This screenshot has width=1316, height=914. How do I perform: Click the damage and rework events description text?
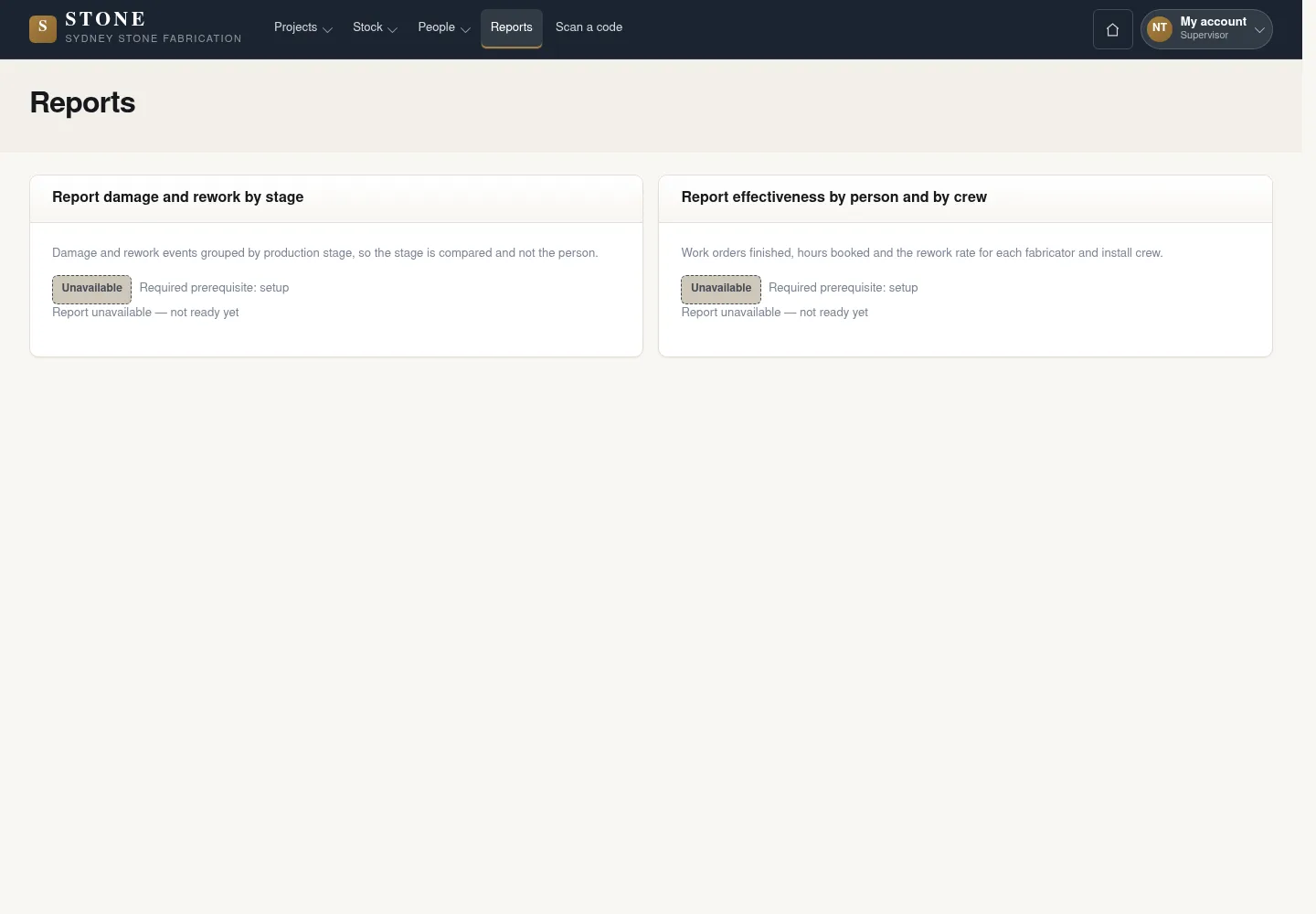pos(325,253)
